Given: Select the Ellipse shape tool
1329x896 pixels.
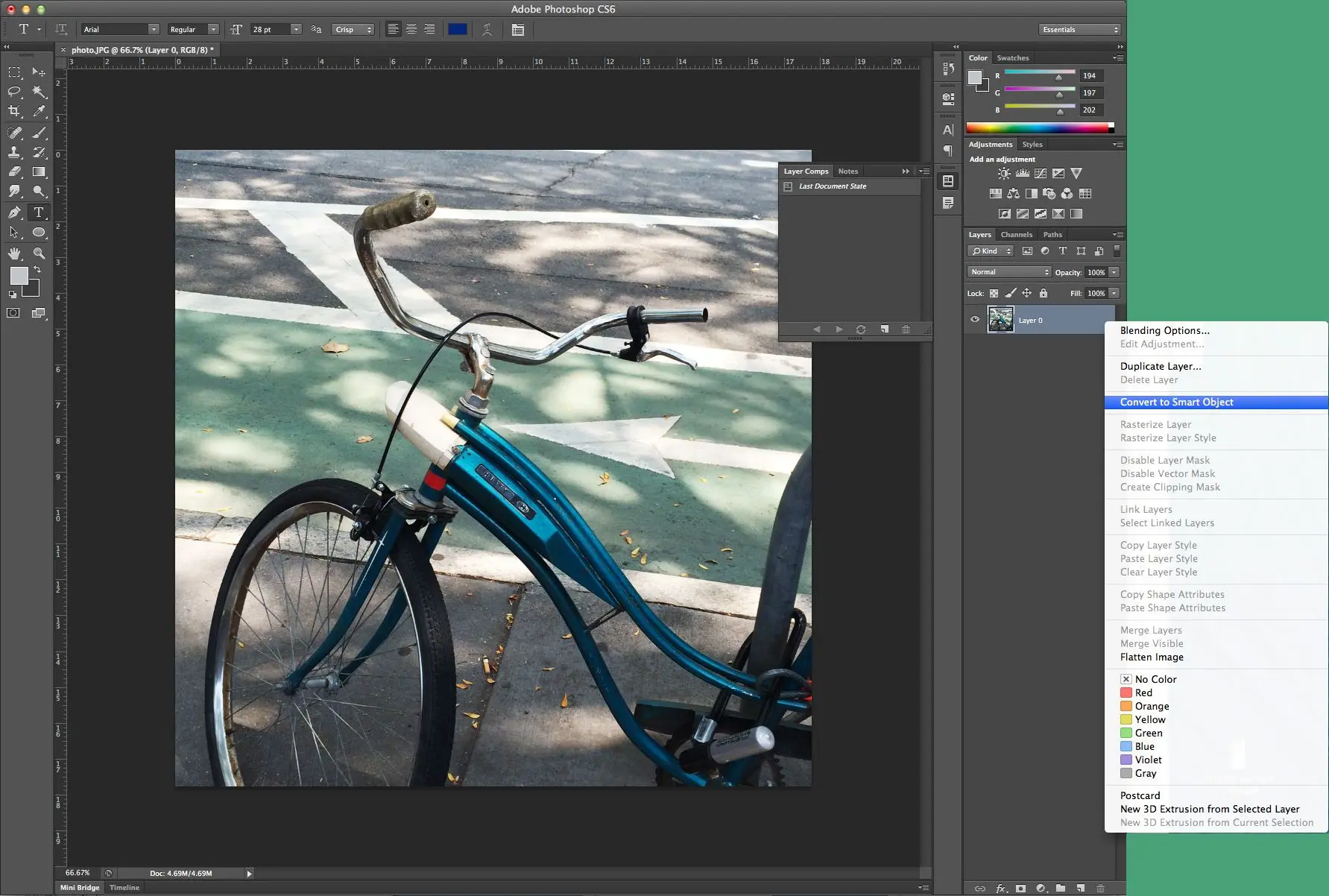Looking at the screenshot, I should point(39,233).
